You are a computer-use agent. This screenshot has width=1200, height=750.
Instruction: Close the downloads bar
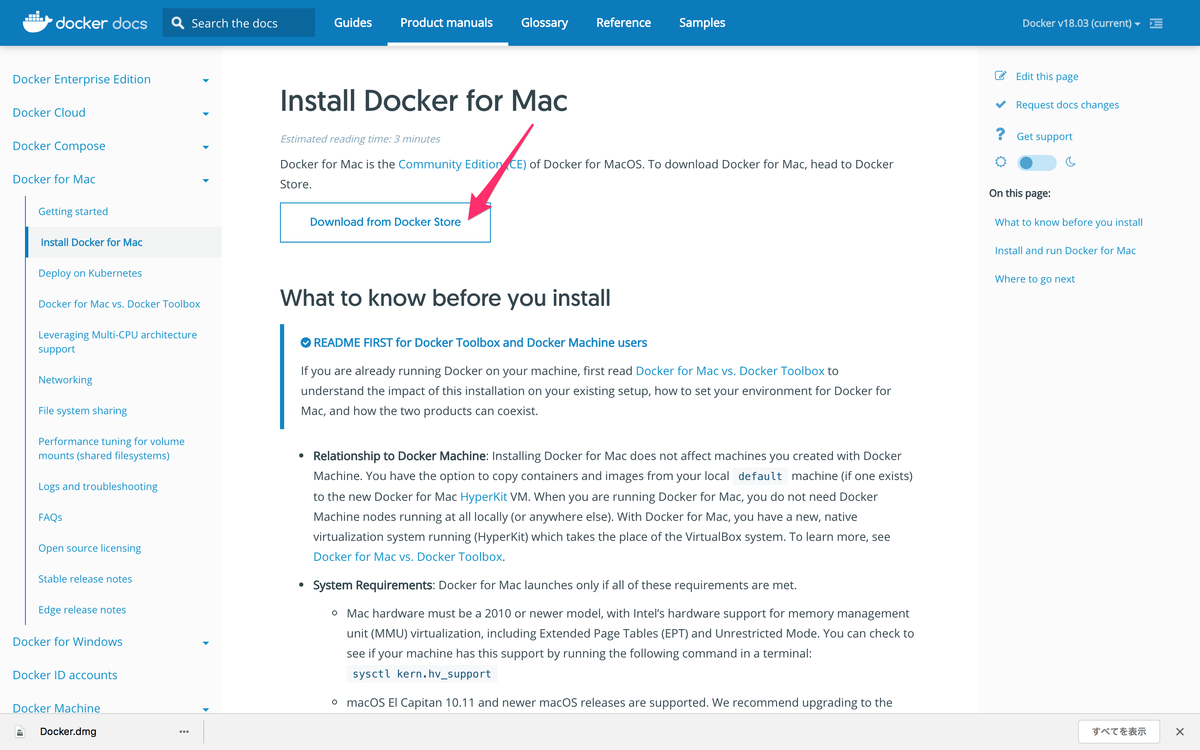pos(1180,732)
